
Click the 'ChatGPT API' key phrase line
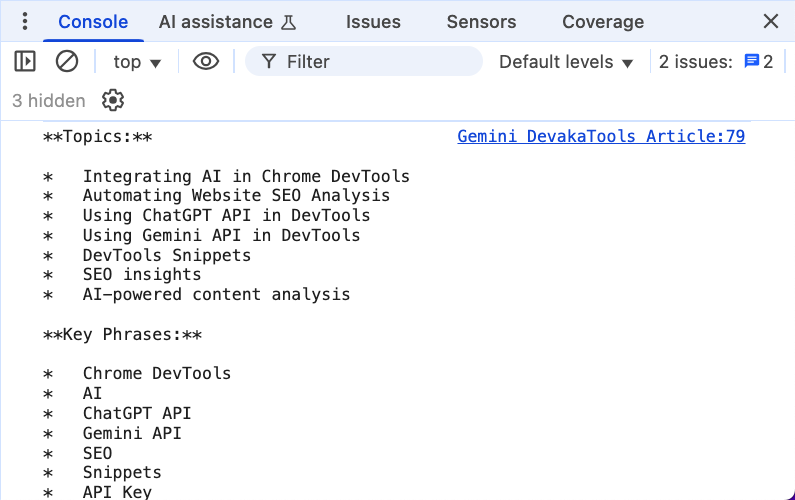[x=137, y=413]
